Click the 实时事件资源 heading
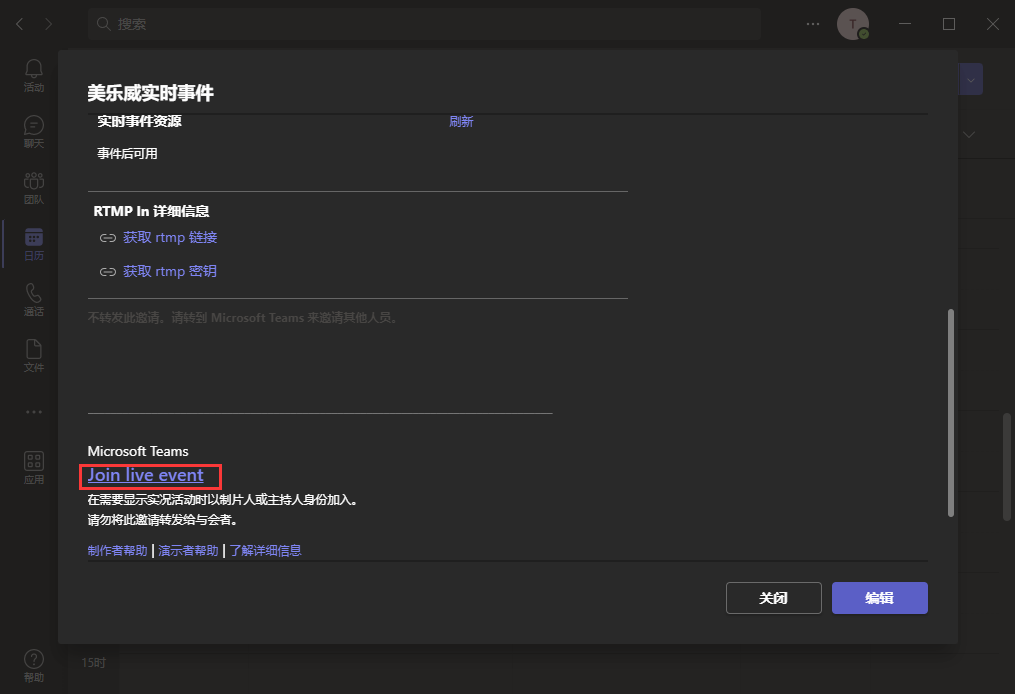1015x694 pixels. coord(139,122)
